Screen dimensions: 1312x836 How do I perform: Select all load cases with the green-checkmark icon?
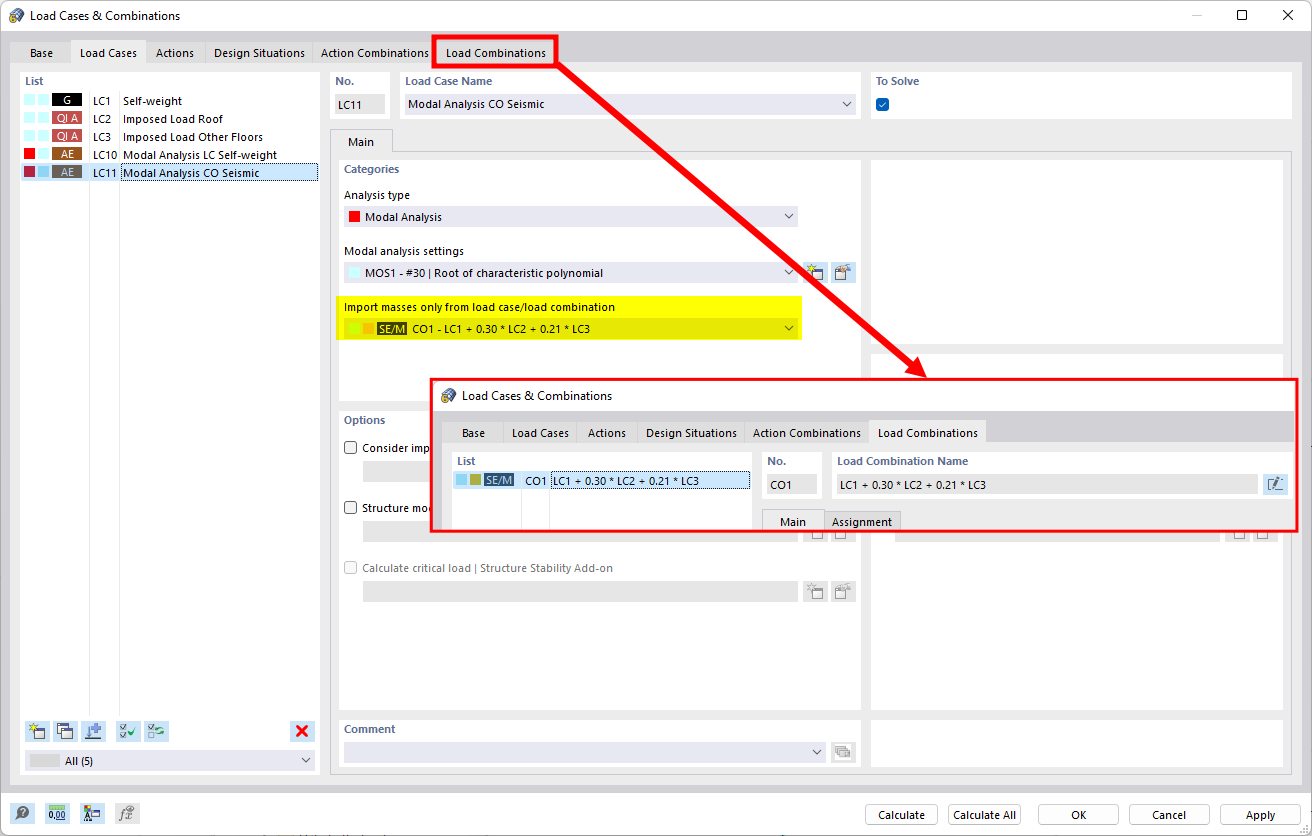128,731
